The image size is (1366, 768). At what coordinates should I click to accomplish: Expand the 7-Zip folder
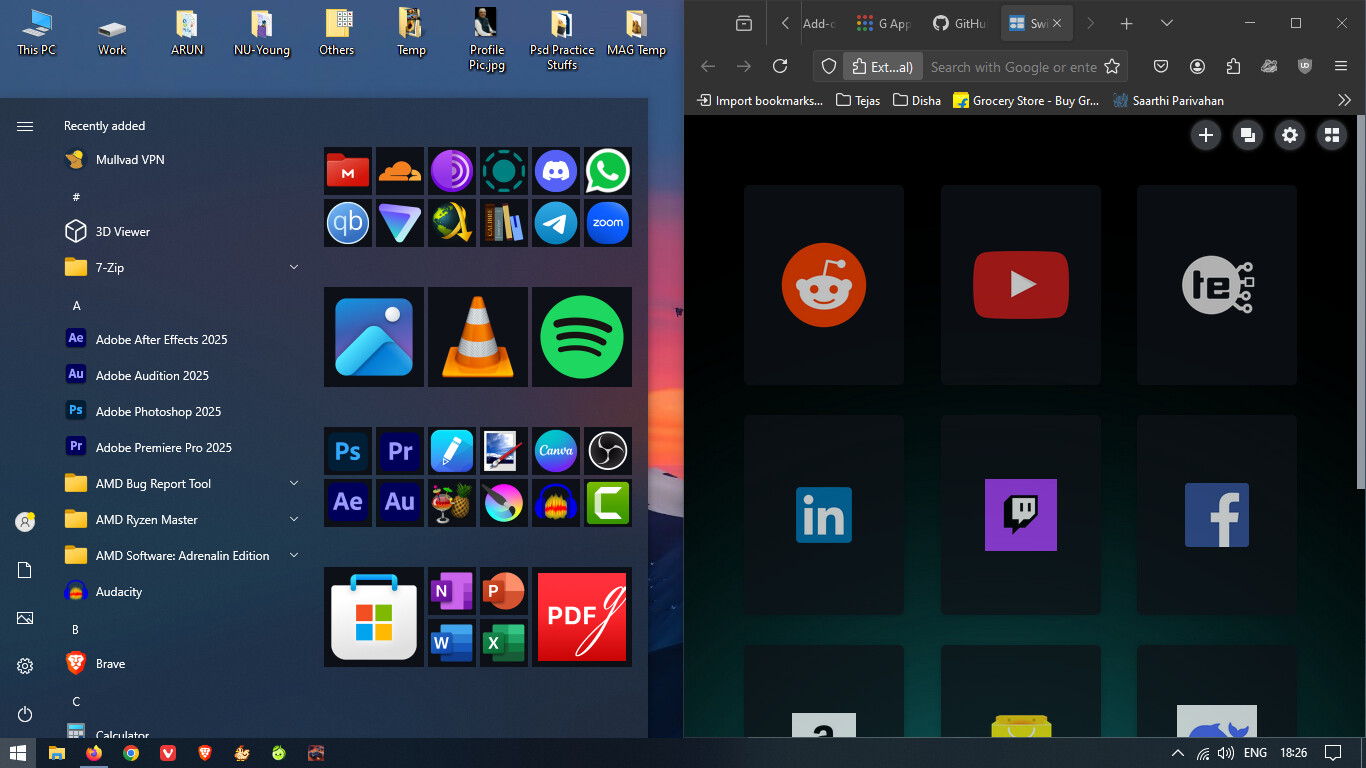(x=294, y=267)
